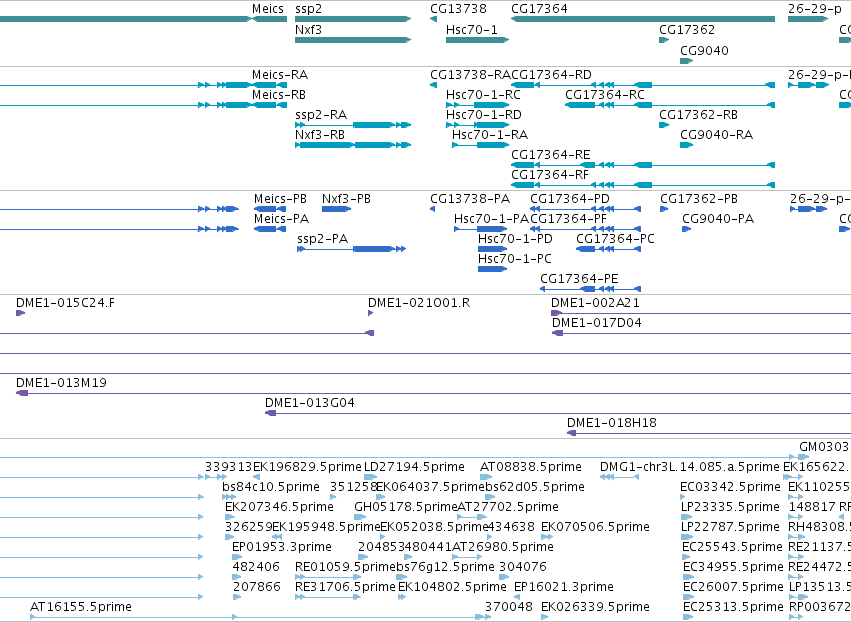Select the LD27194.5prime EST label
Image resolution: width=851 pixels, height=622 pixels.
(414, 467)
